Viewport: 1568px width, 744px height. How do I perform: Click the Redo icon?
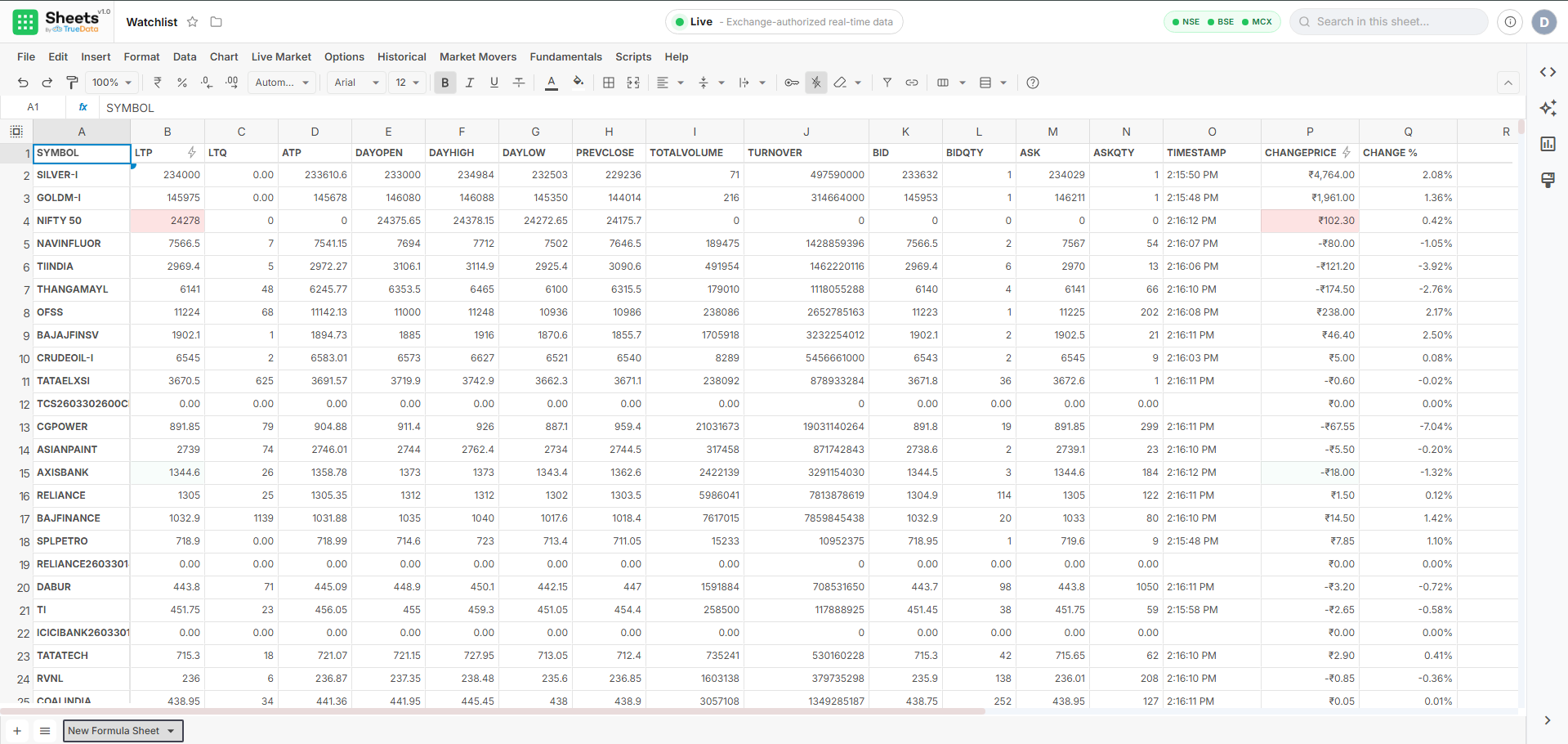click(47, 83)
